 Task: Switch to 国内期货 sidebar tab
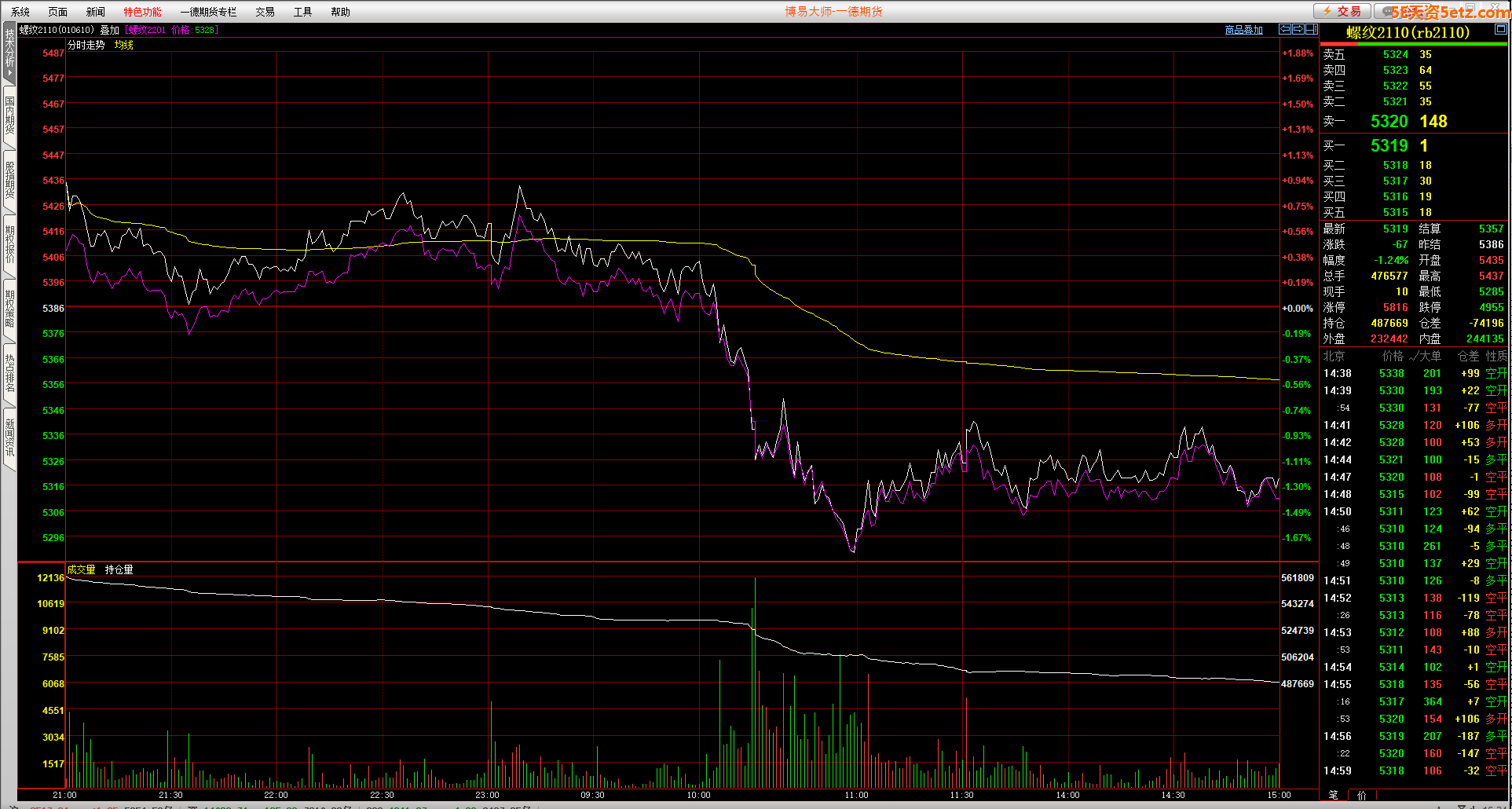(9, 115)
